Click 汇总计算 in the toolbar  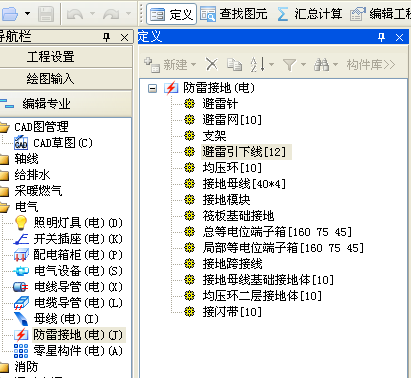point(310,14)
